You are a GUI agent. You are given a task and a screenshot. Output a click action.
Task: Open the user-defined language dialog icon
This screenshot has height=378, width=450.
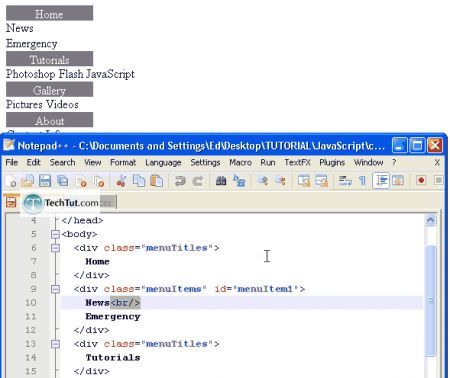click(397, 181)
